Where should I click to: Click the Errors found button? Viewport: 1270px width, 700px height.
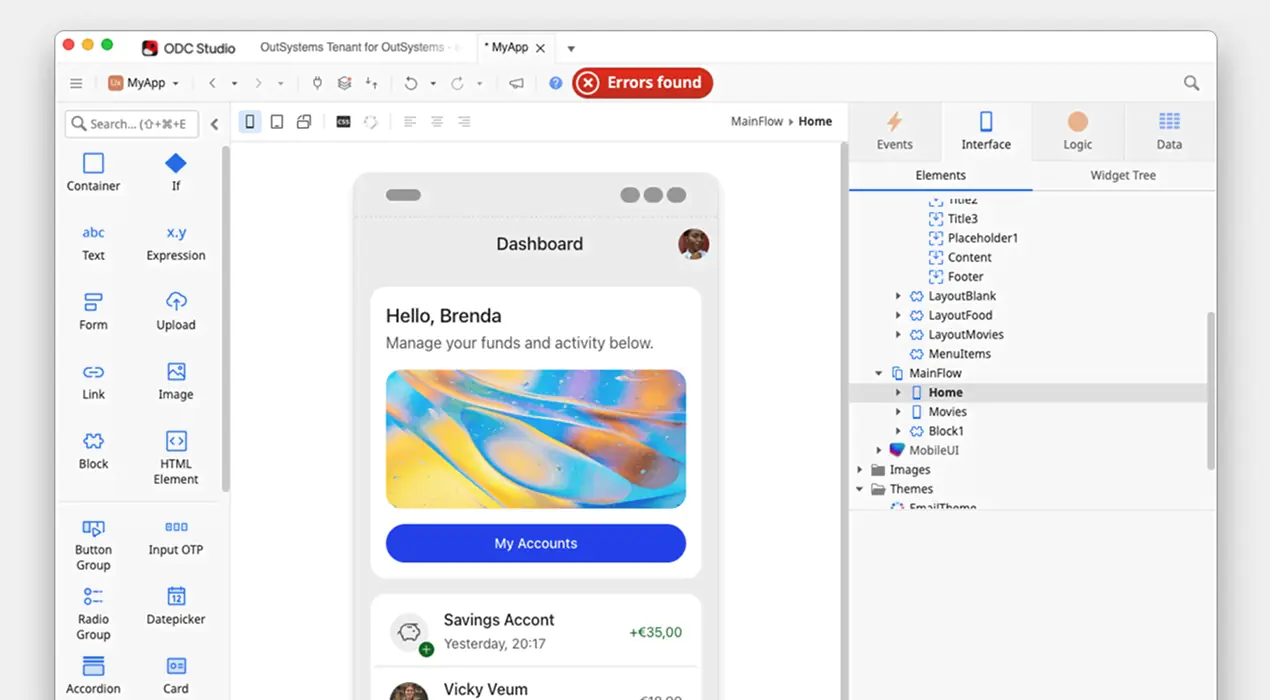point(642,83)
